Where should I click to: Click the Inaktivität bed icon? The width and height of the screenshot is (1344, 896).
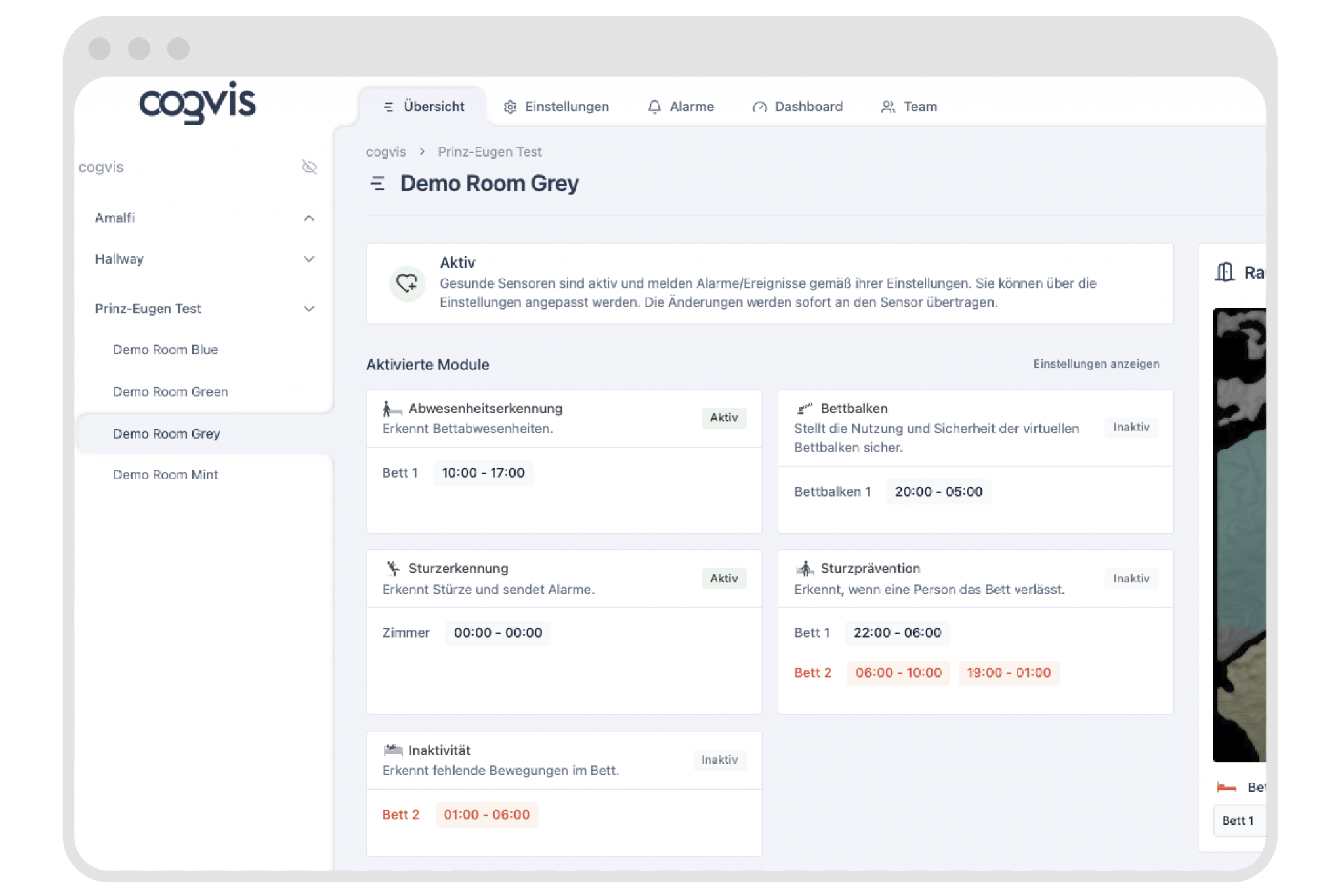point(392,750)
